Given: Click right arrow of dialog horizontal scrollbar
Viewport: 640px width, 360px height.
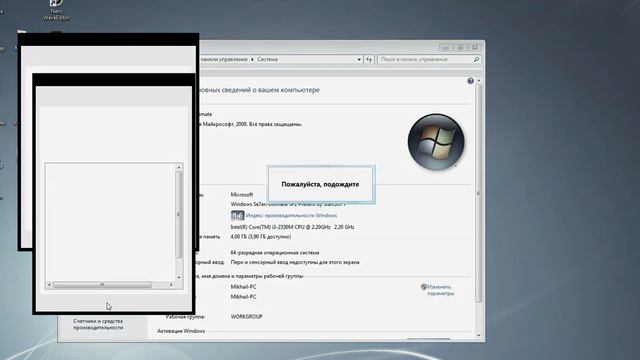Looking at the screenshot, I should point(171,285).
